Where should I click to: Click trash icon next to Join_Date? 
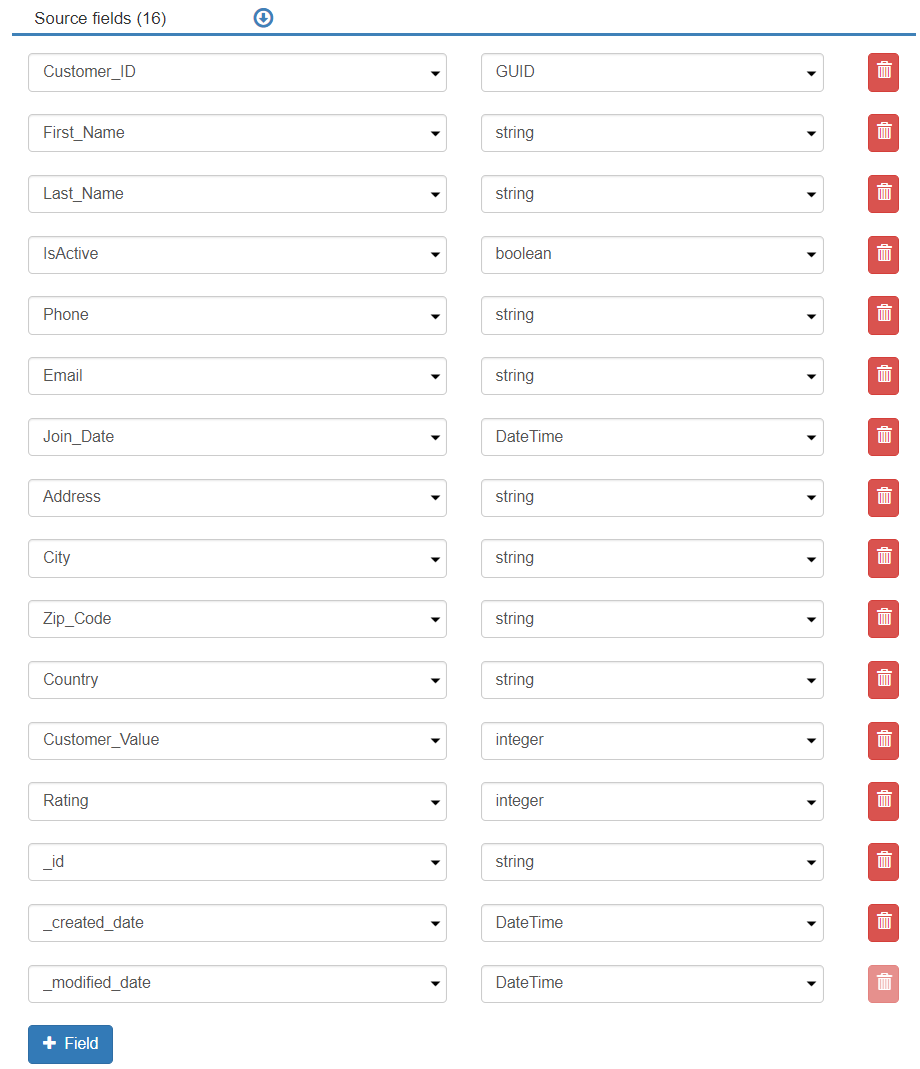[883, 437]
